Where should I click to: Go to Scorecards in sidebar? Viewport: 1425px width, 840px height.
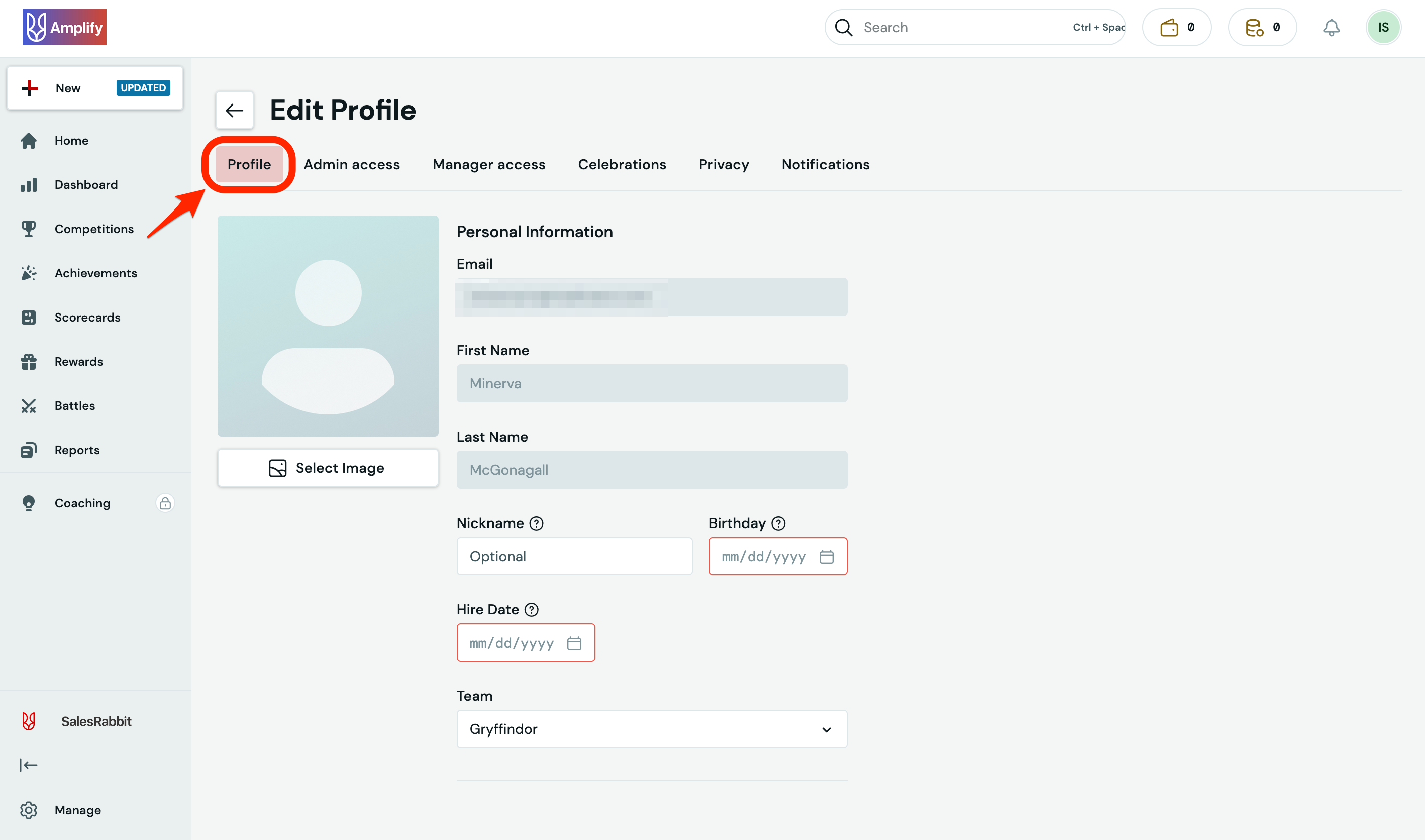[x=87, y=318]
